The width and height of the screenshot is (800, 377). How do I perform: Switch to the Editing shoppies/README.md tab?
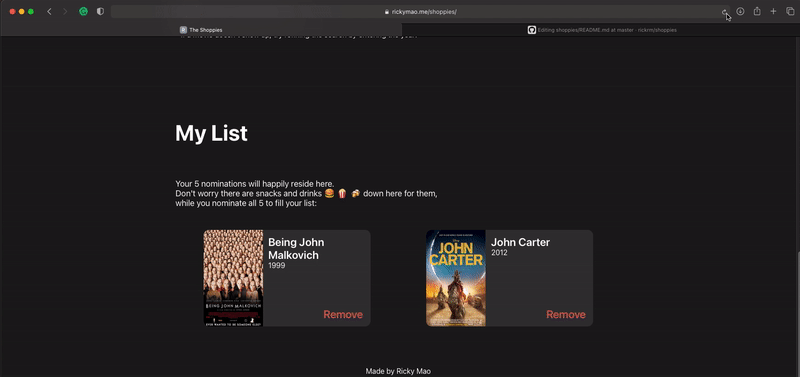tap(602, 30)
